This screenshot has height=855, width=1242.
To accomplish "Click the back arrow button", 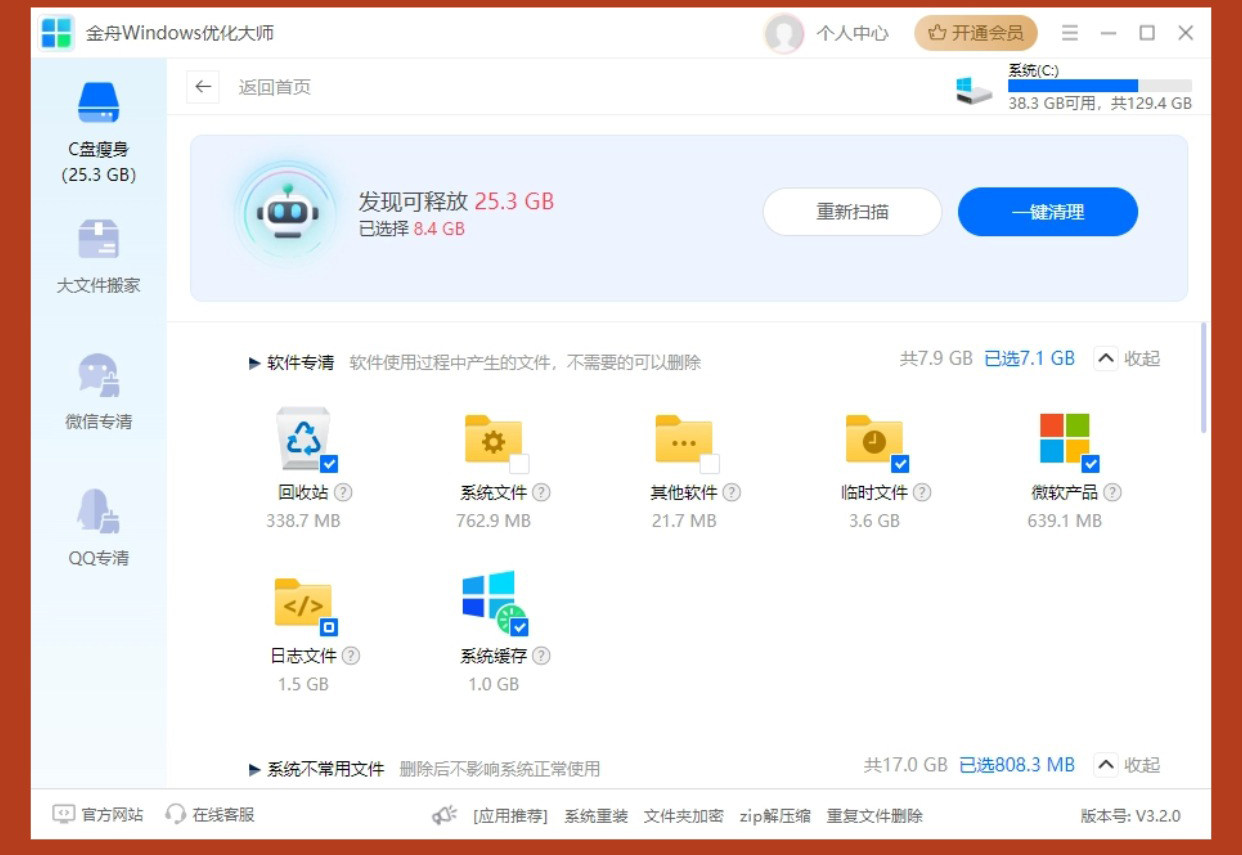I will pos(203,87).
